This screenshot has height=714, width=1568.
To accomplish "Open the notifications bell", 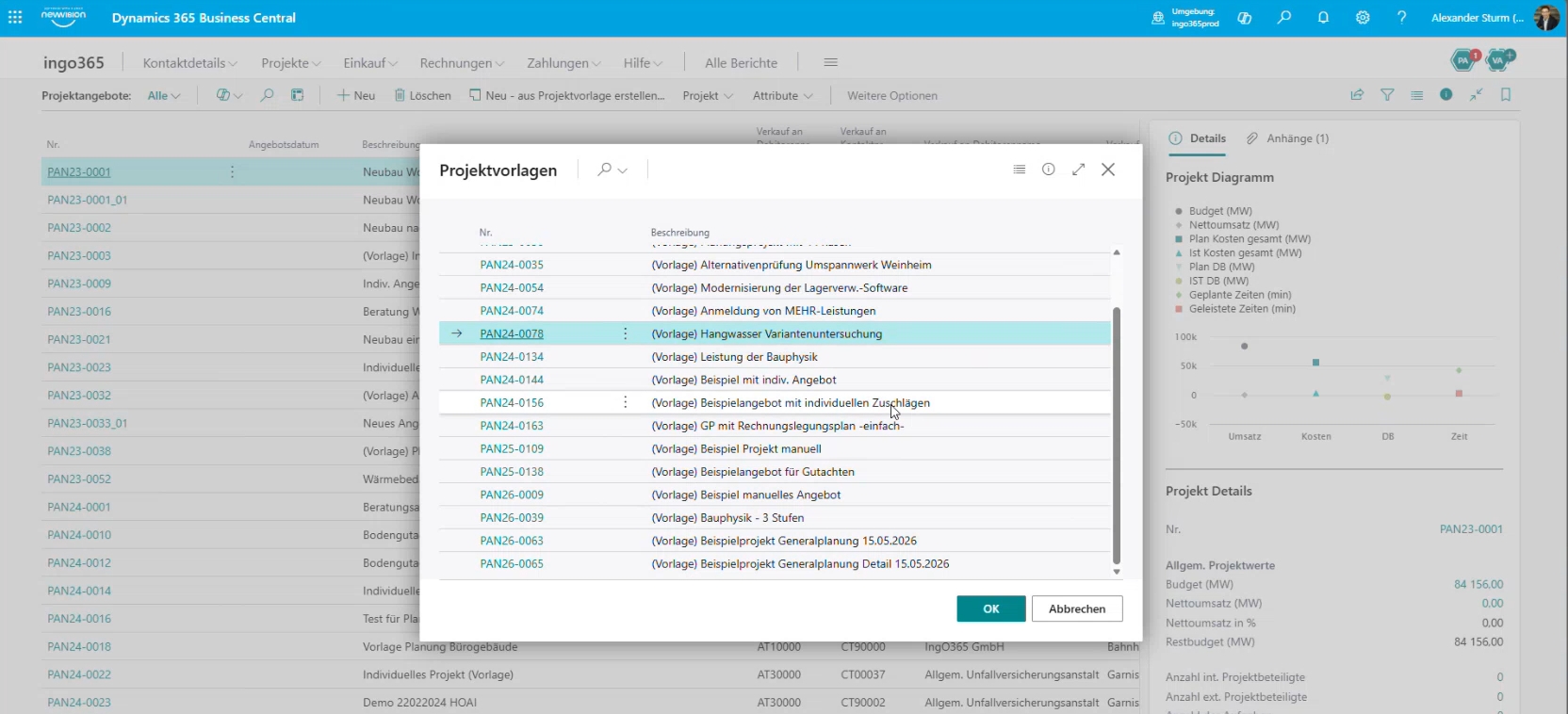I will tap(1323, 18).
